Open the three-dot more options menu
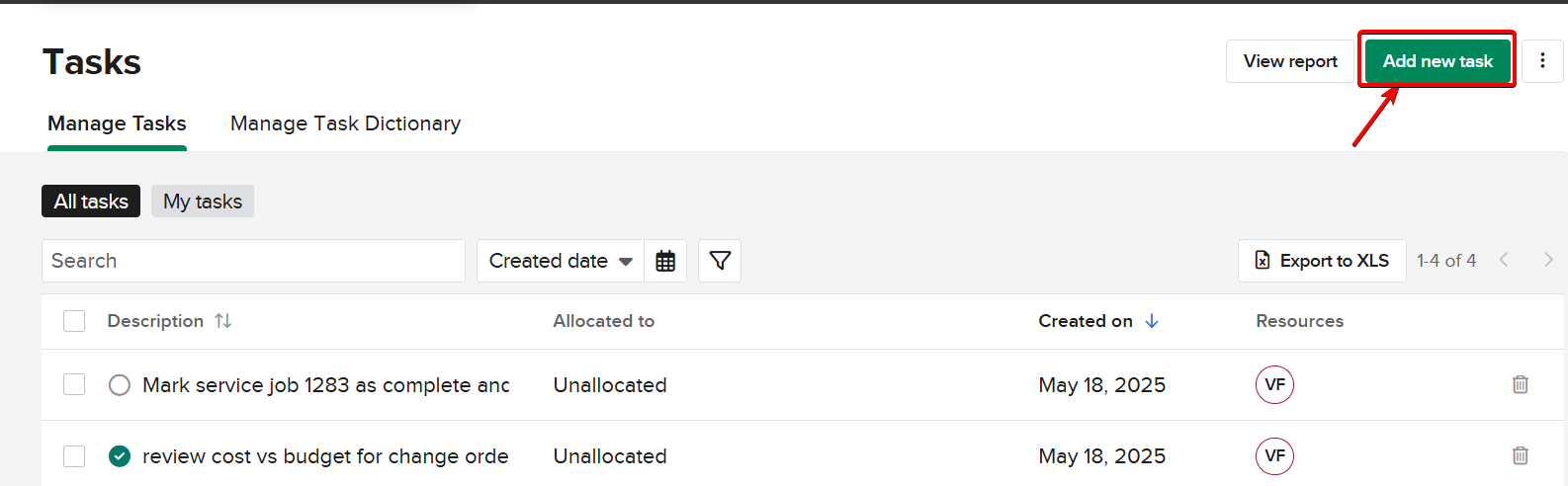This screenshot has height=486, width=1568. point(1542,61)
